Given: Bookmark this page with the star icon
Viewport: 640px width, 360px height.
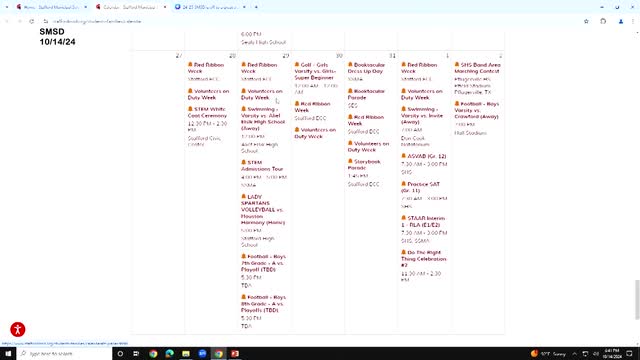Looking at the screenshot, I should coord(586,21).
